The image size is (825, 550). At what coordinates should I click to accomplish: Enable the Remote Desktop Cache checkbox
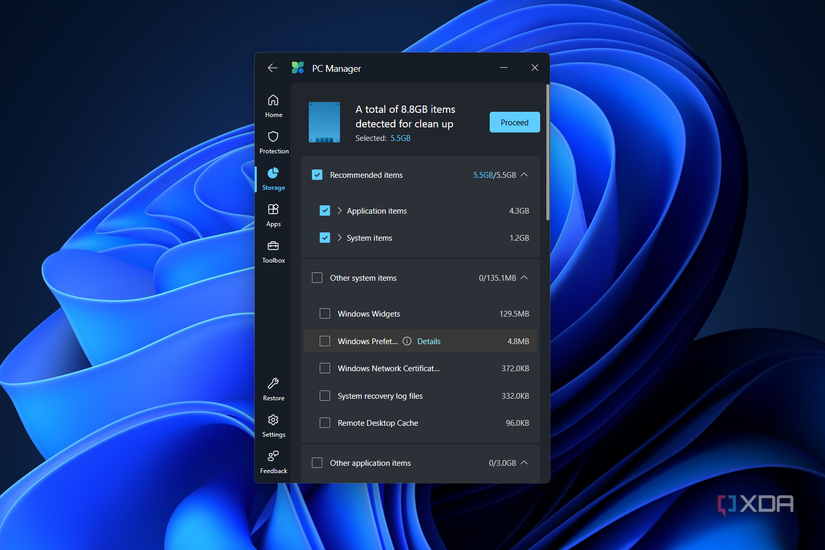coord(325,423)
